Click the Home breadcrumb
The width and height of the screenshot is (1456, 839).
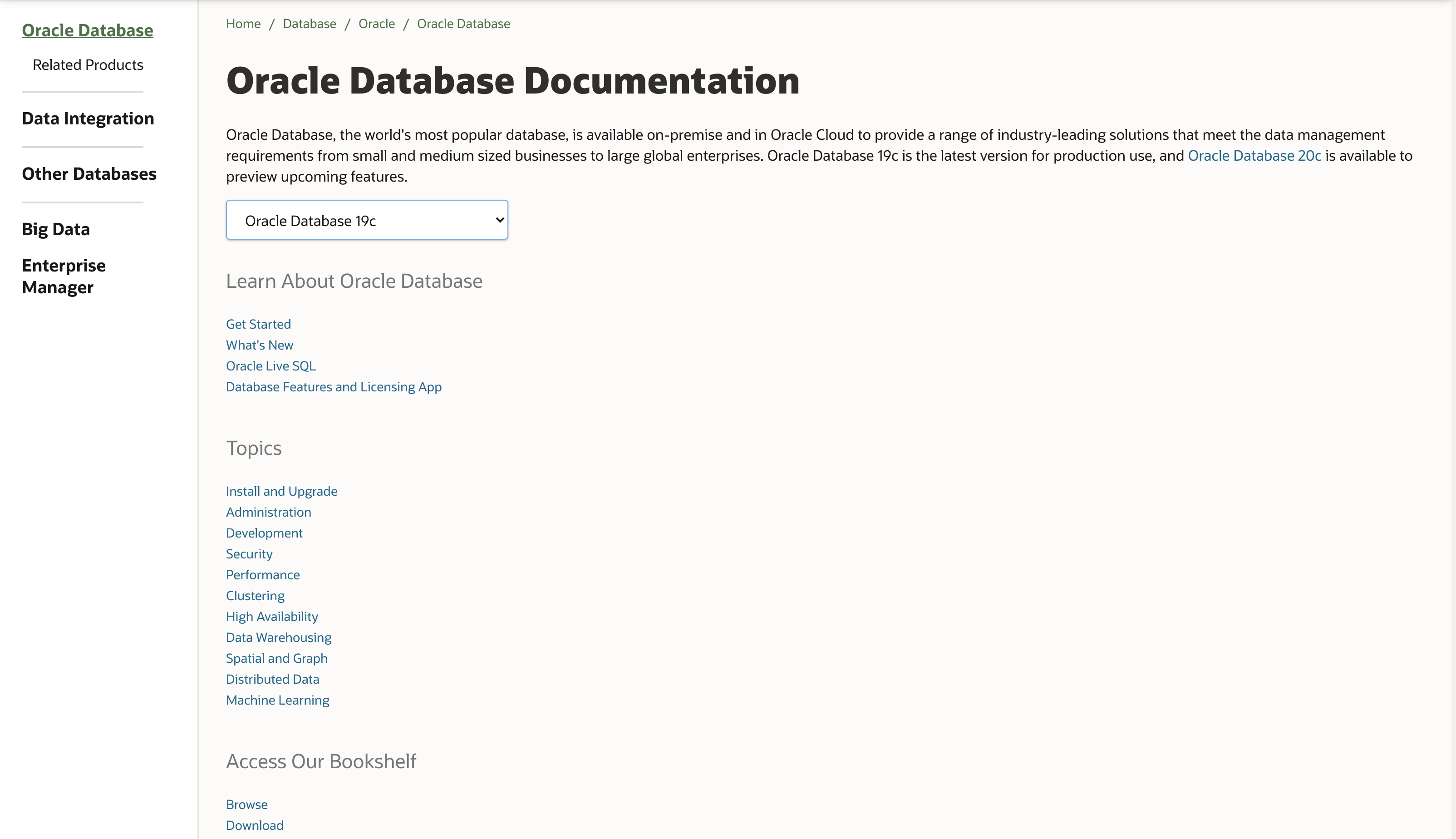pyautogui.click(x=243, y=24)
